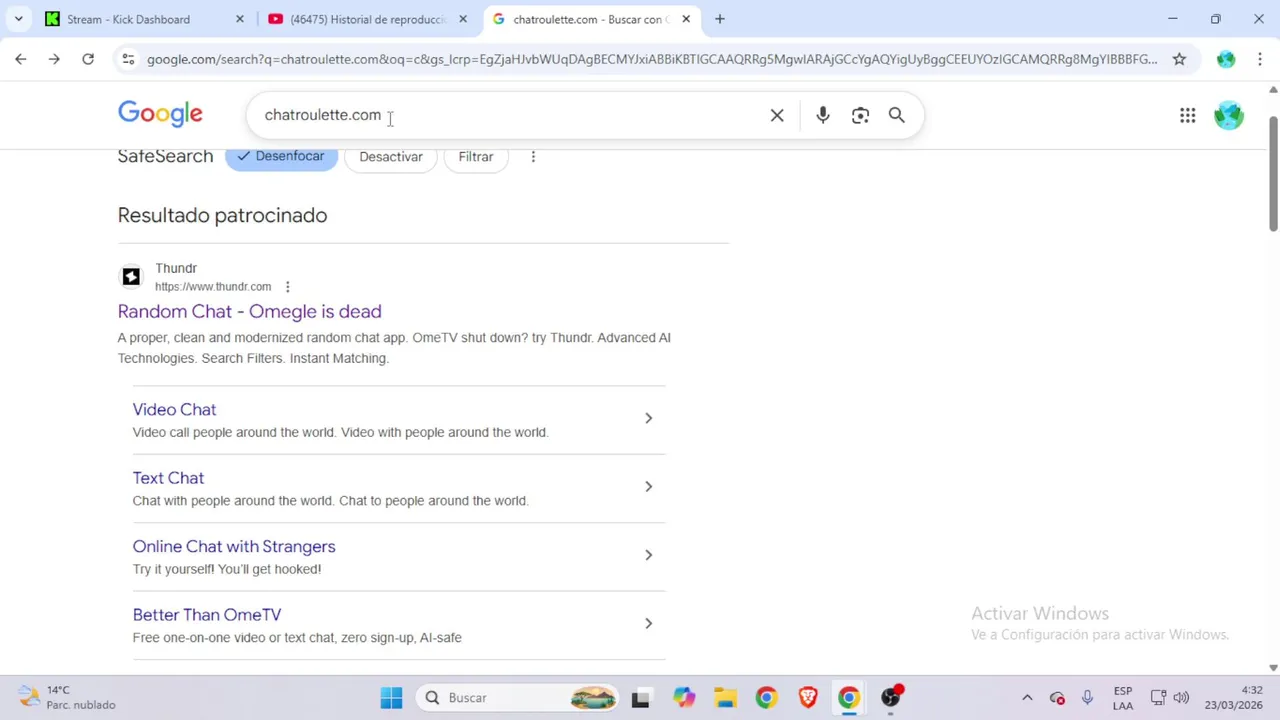Bookmark this page with star icon
Screen dimensions: 1280x720
click(1179, 59)
